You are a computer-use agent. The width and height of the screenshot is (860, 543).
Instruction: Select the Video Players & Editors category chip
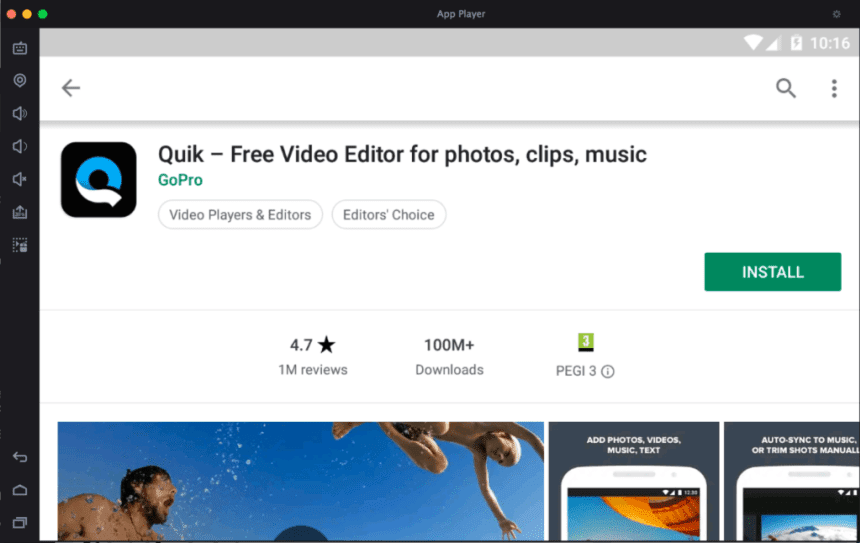click(240, 214)
